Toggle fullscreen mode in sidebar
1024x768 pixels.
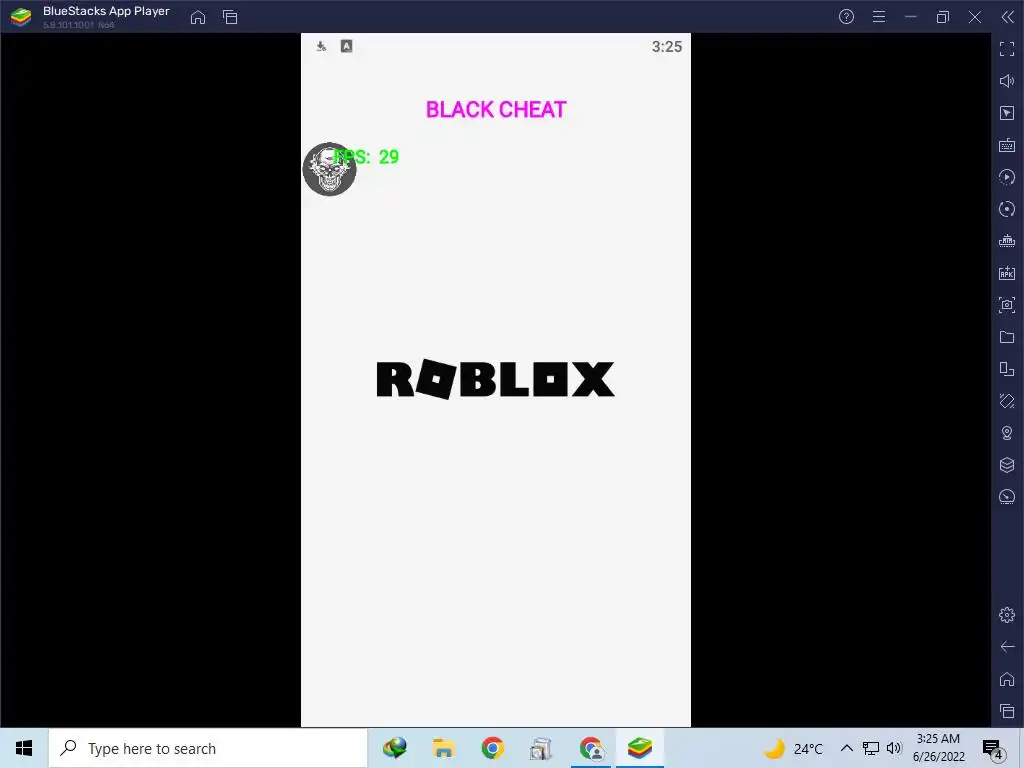tap(1007, 49)
